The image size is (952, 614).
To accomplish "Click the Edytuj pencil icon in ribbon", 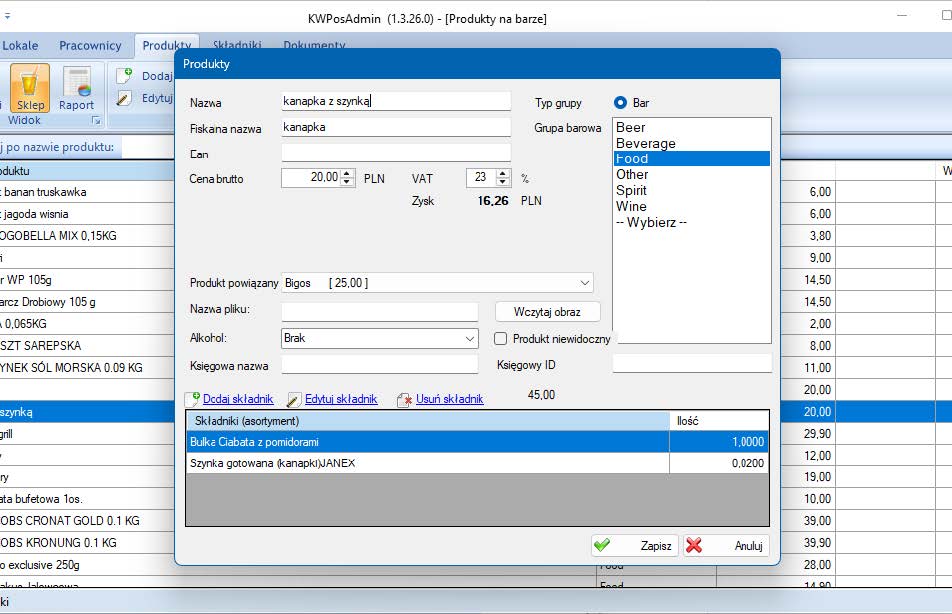I will (x=124, y=98).
